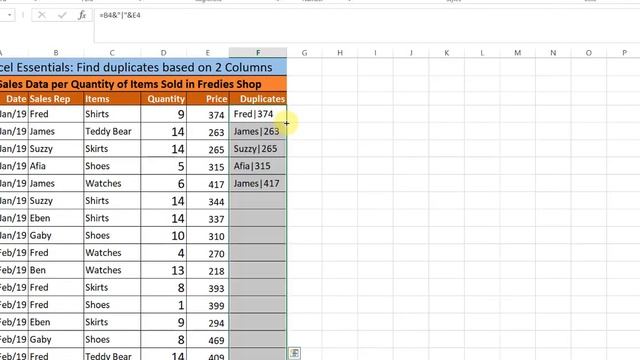Select column J header
The width and height of the screenshot is (640, 360).
(411, 53)
